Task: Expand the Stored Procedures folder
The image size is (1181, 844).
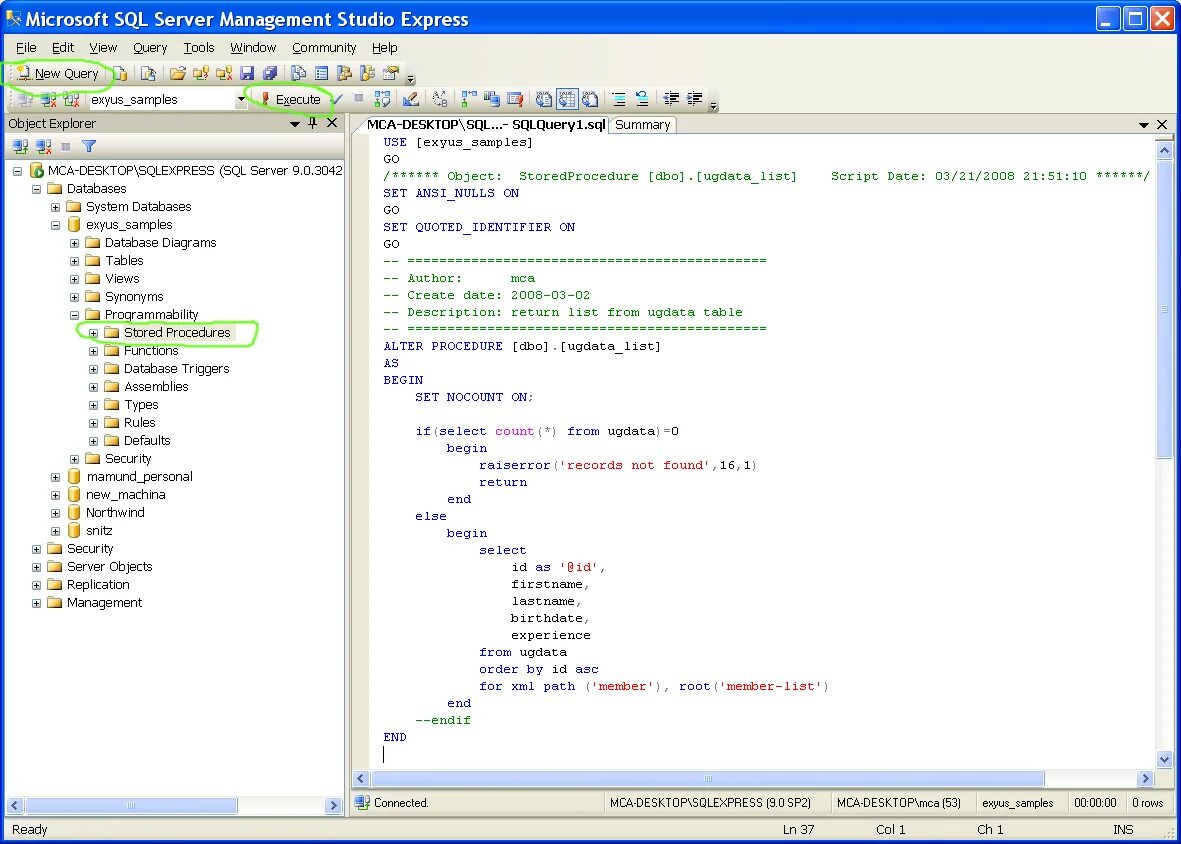Action: click(x=93, y=333)
